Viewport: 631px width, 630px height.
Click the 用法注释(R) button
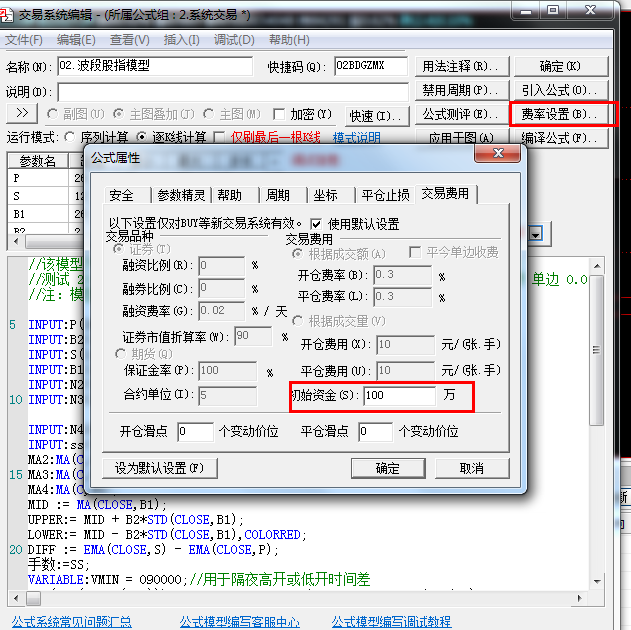(462, 66)
